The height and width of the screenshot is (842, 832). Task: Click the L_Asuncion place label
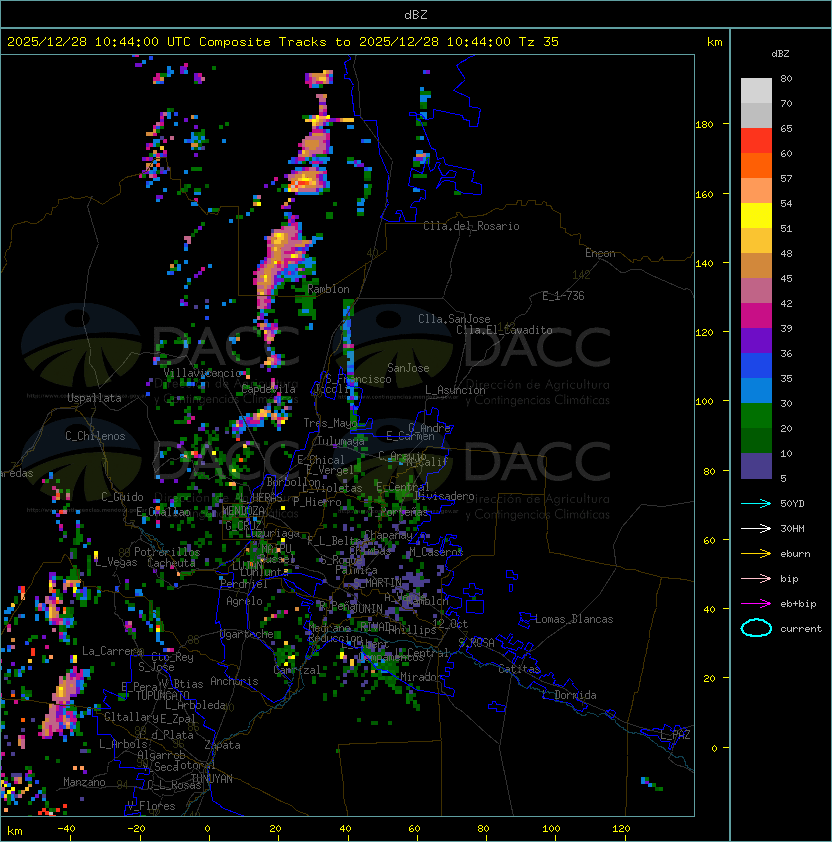point(455,390)
